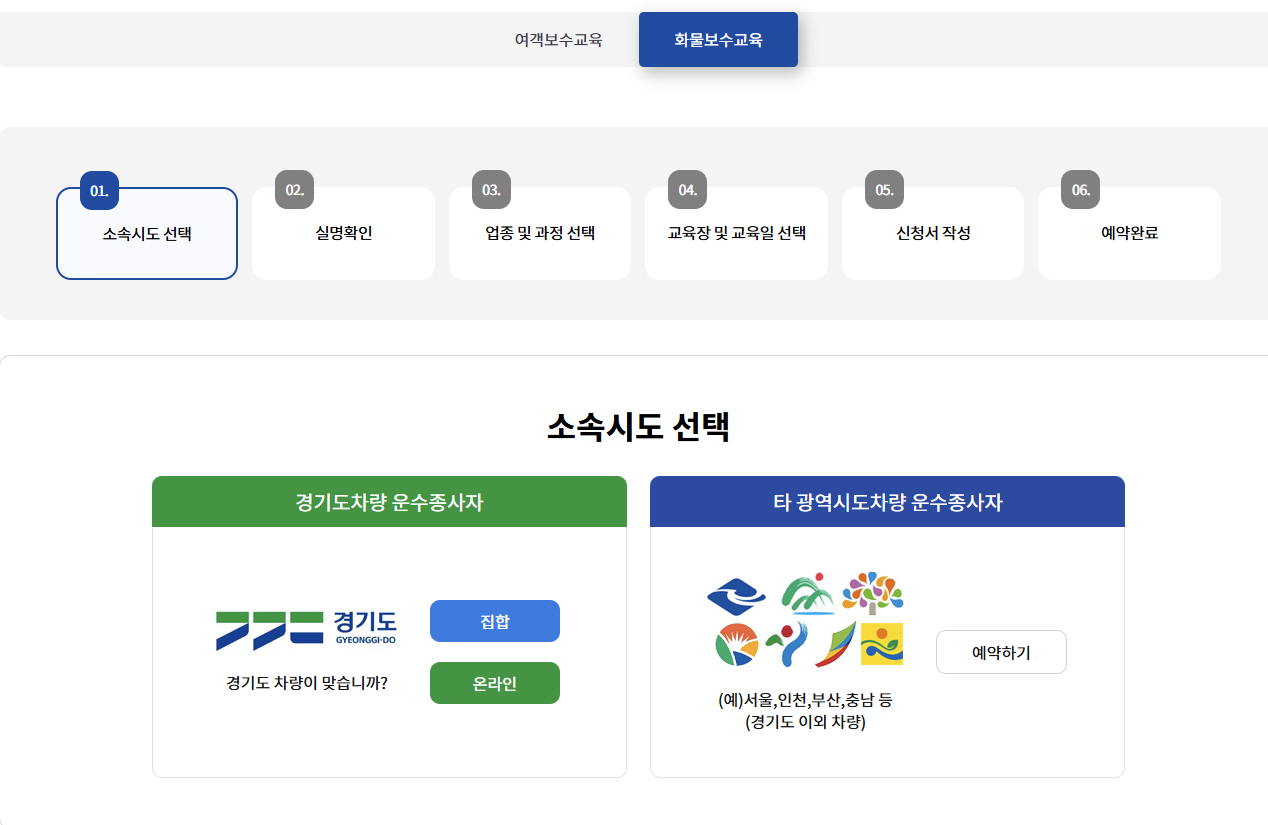The width and height of the screenshot is (1268, 825).
Task: Jump to step 05 신청서 작성
Action: point(933,233)
